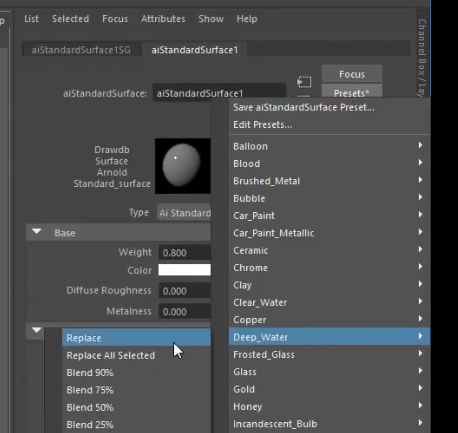Expand the Deep_Water preset submenu
The image size is (458, 433).
[x=330, y=337]
